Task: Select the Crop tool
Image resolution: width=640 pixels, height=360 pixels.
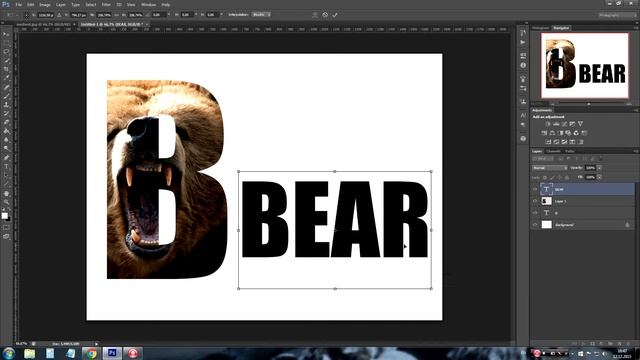Action: click(6, 69)
